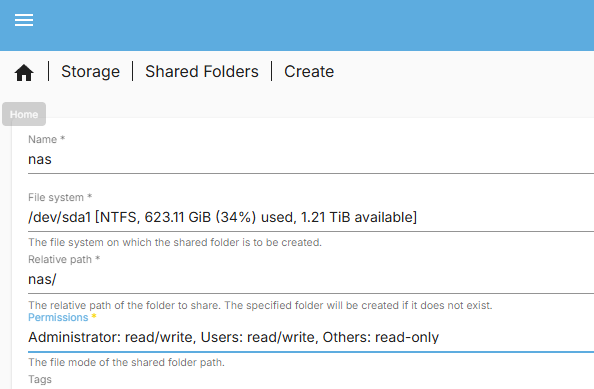Click the yellow asterisk beside Permissions

point(94,316)
